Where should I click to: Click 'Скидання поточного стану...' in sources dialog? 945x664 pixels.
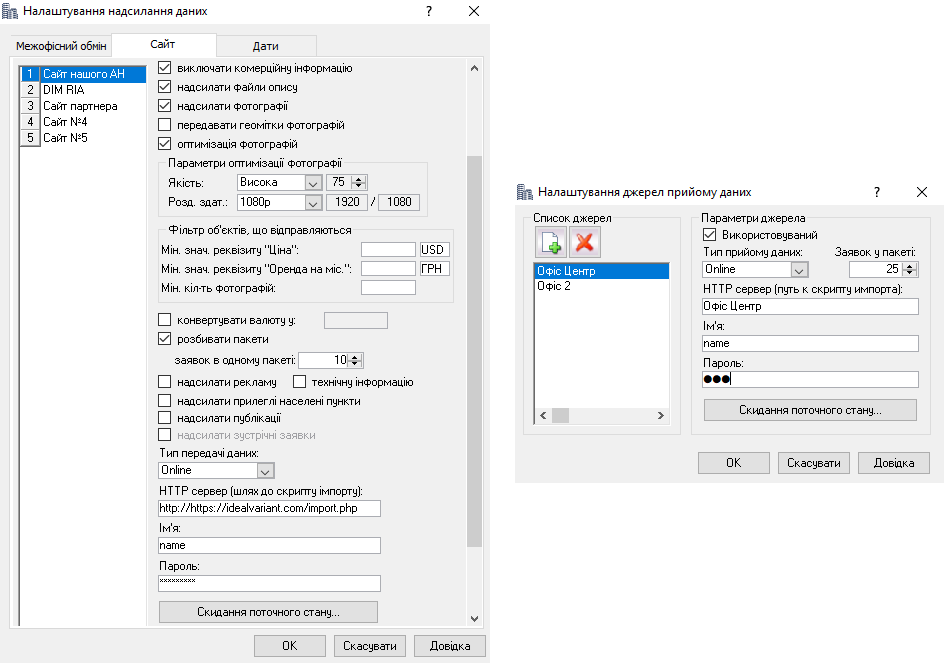pos(810,410)
